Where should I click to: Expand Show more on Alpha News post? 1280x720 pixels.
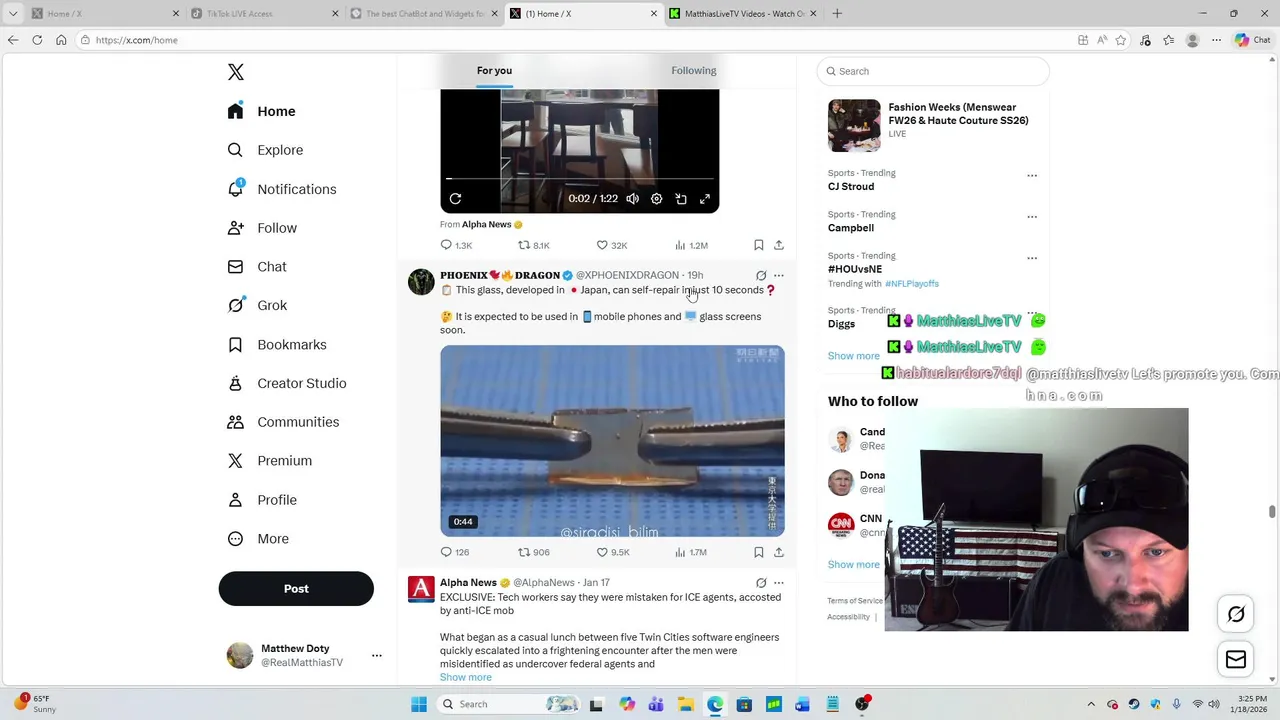[x=466, y=677]
